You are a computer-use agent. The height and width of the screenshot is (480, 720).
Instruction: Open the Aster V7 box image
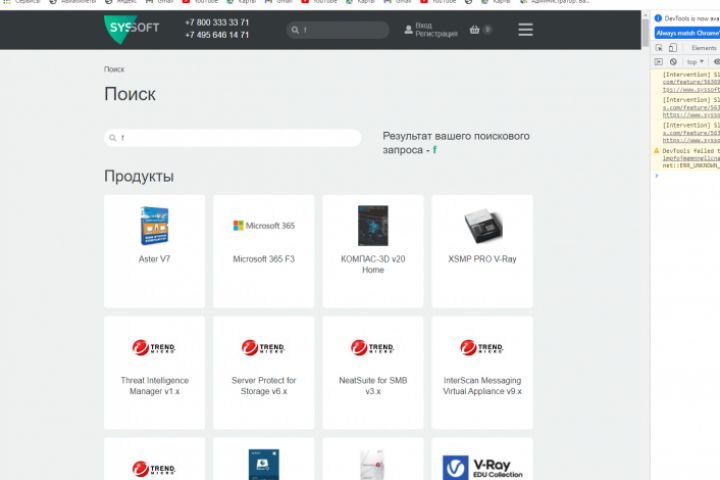point(154,226)
